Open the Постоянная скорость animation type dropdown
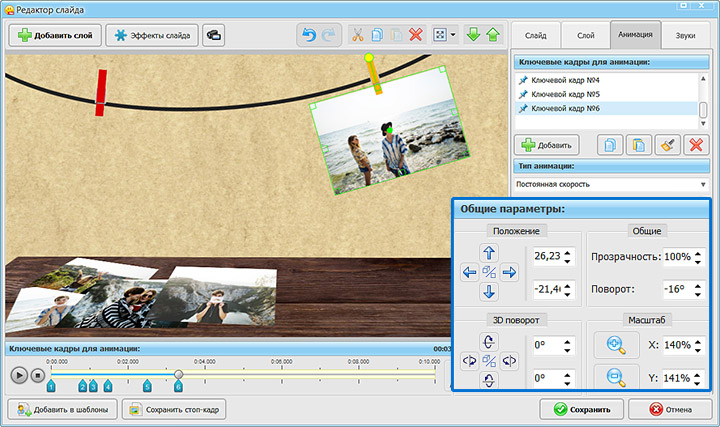720x427 pixels. 611,184
